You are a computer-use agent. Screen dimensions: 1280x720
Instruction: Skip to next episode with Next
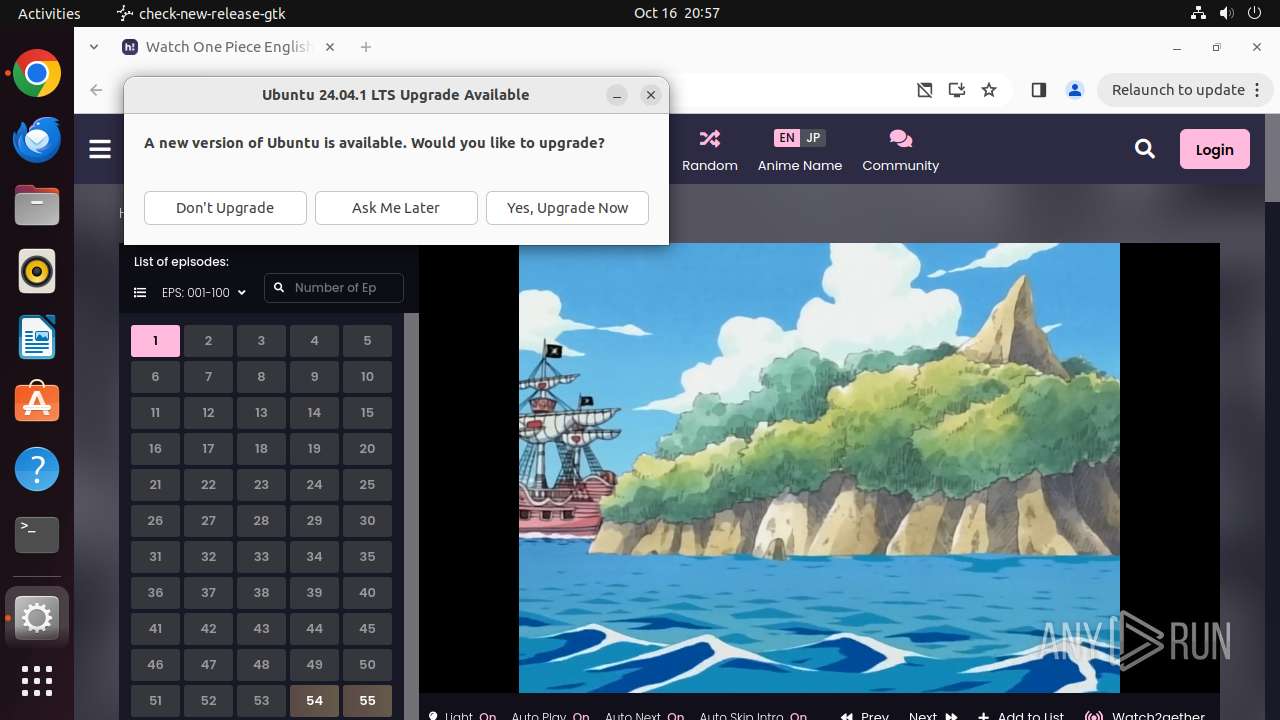[x=932, y=716]
